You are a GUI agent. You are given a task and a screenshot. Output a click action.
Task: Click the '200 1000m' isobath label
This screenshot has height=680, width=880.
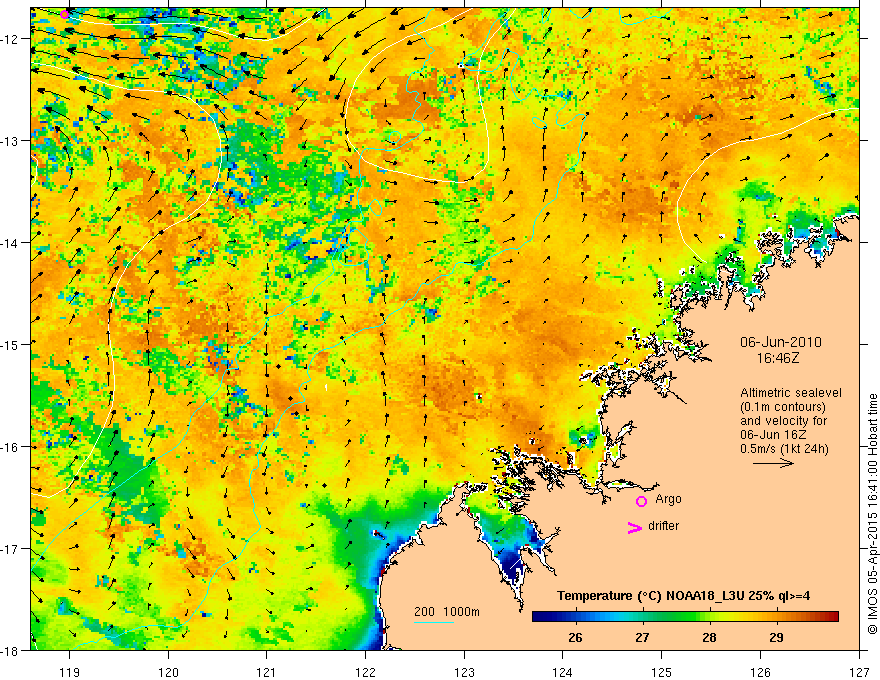click(x=447, y=612)
